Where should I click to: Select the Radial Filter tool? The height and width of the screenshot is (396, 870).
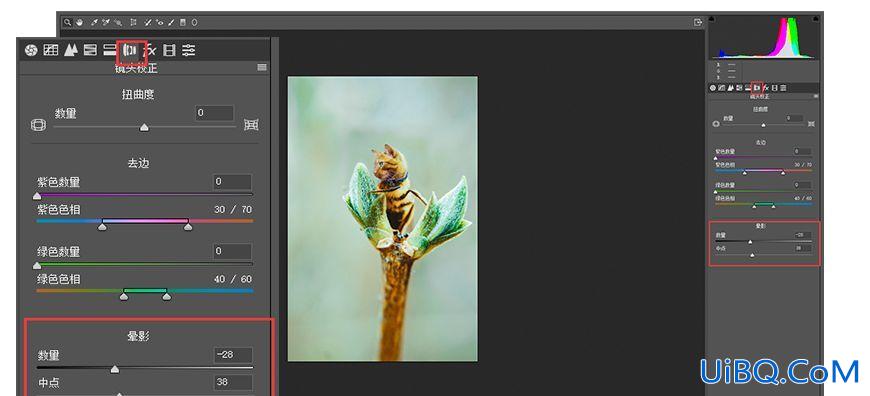[194, 23]
